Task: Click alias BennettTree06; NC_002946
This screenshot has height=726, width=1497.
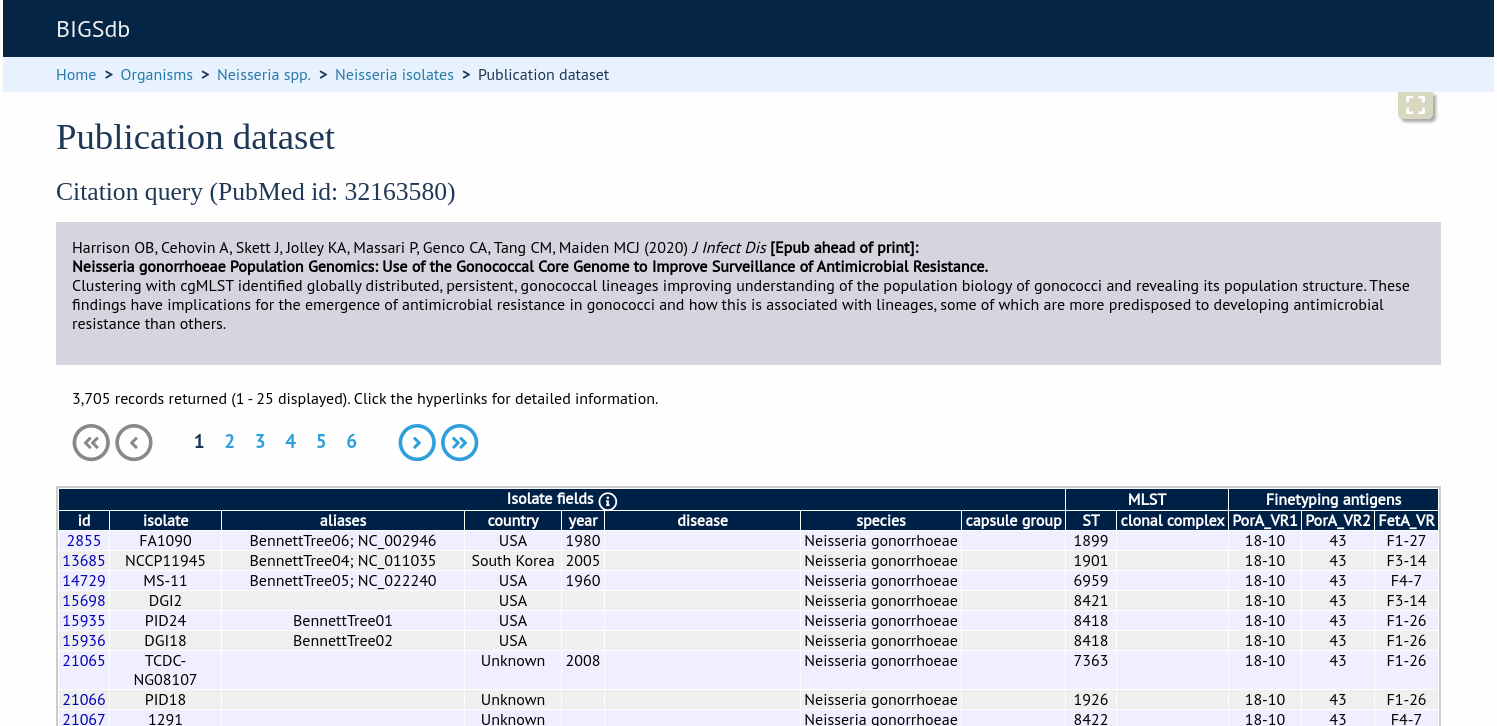Action: (x=343, y=541)
